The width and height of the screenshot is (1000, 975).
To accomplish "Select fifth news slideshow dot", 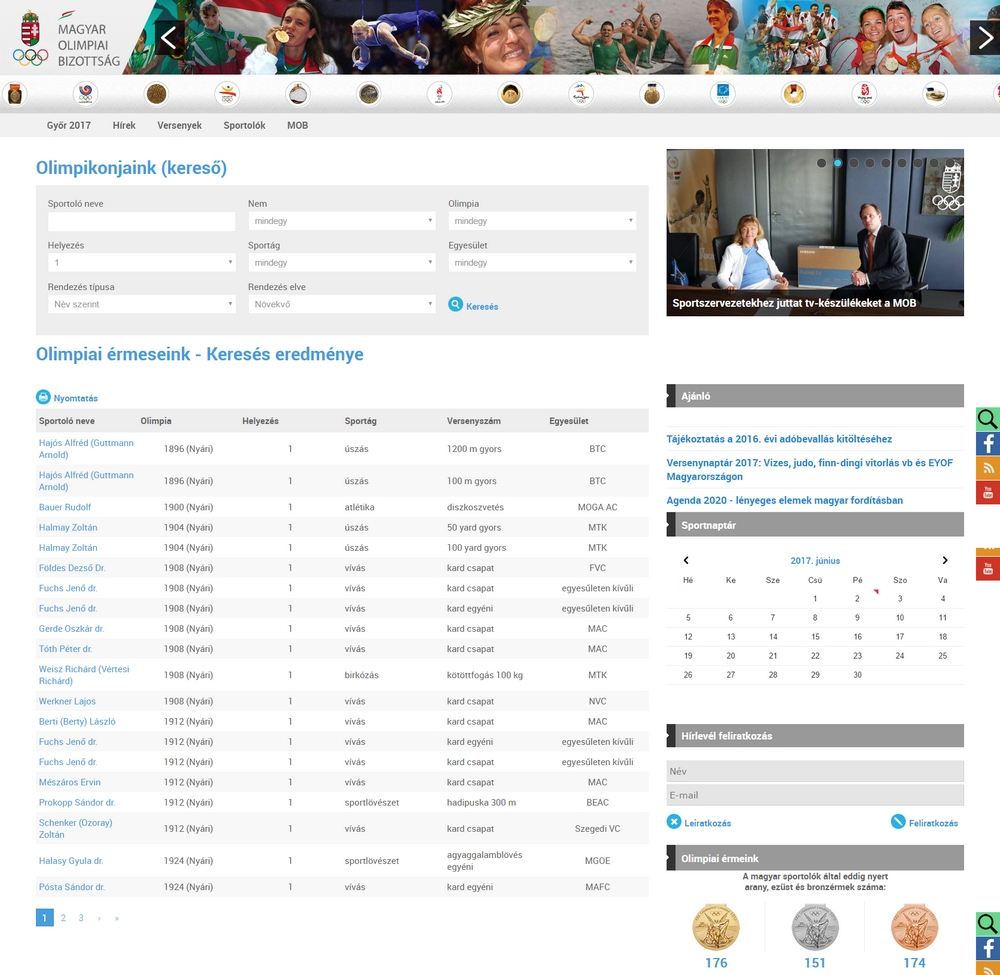I will tap(886, 163).
